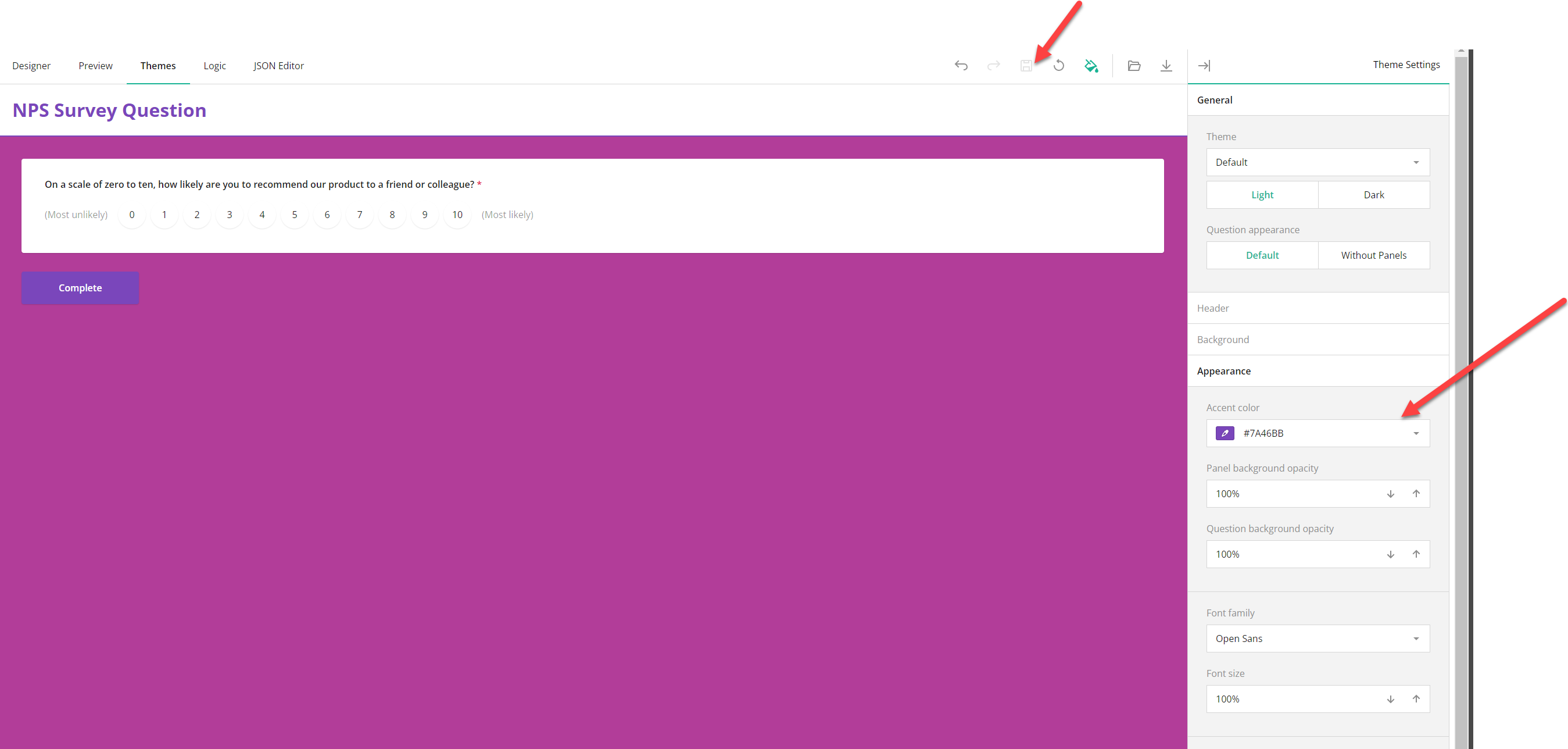Save the theme using the save icon
Image resolution: width=1568 pixels, height=749 pixels.
pos(1027,65)
